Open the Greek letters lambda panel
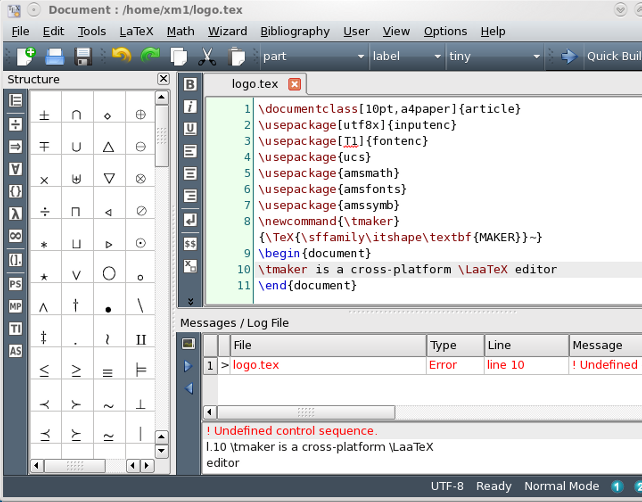642x502 pixels. pos(15,213)
